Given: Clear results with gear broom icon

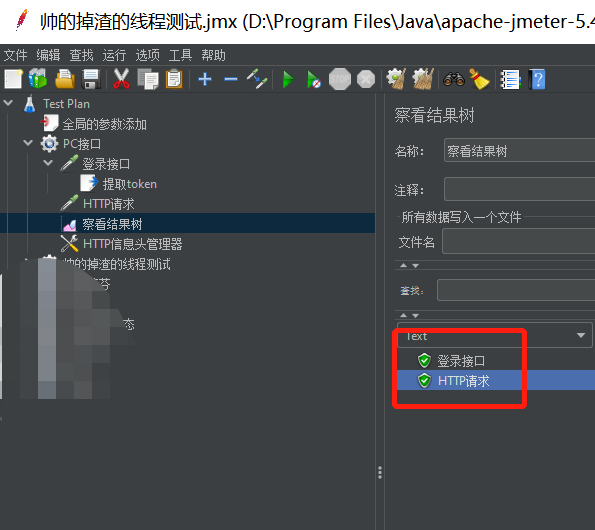Looking at the screenshot, I should (396, 79).
